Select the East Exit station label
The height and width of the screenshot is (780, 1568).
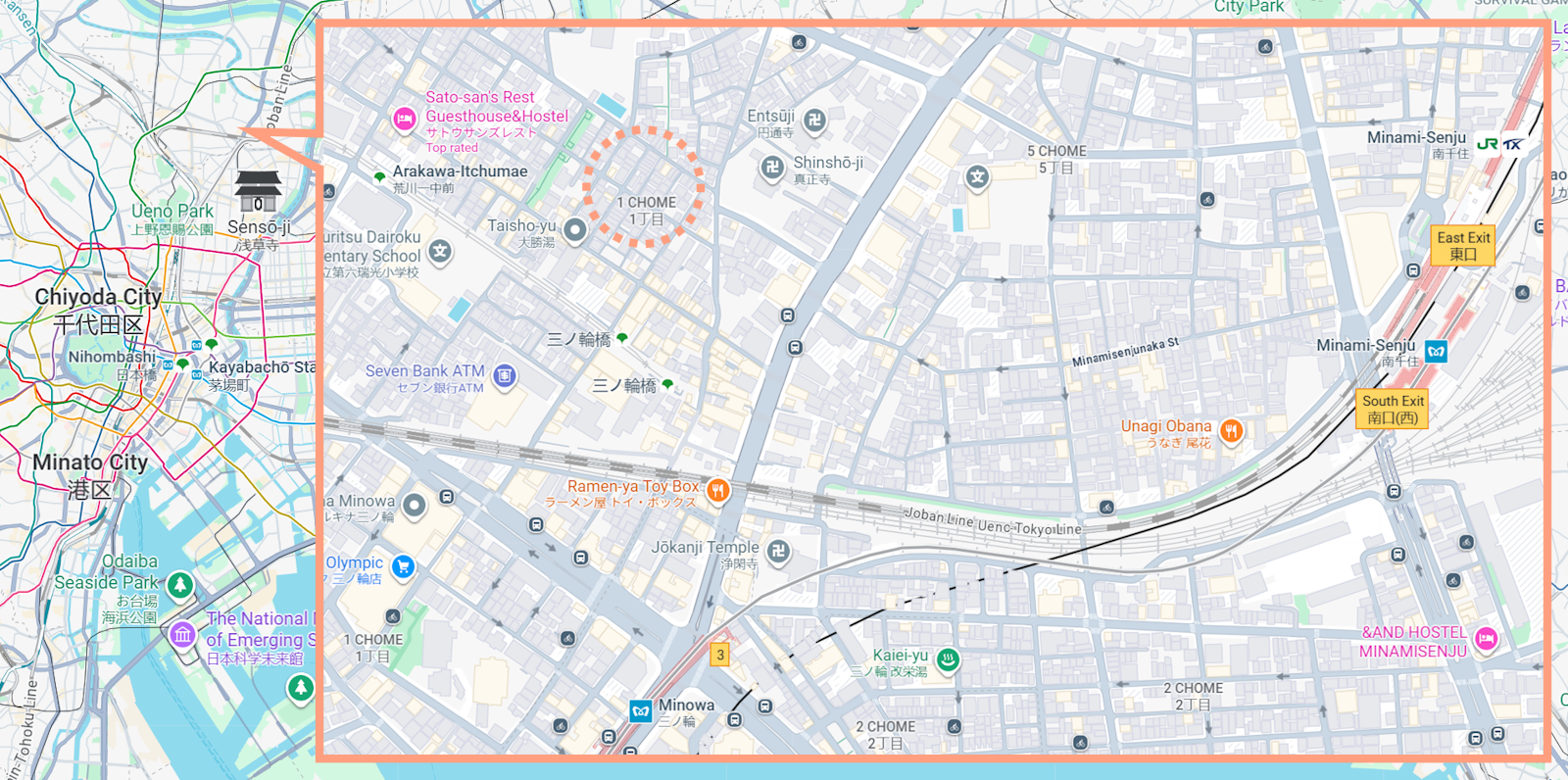(1462, 246)
